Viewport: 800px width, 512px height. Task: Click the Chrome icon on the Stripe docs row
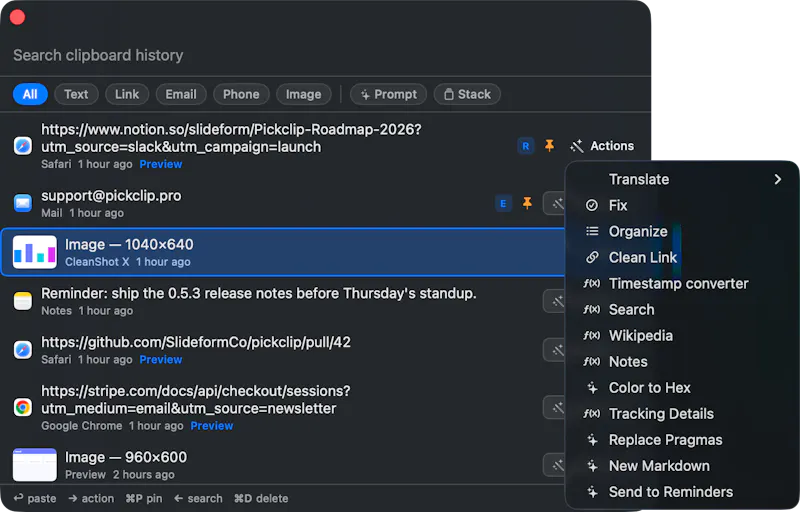23,407
